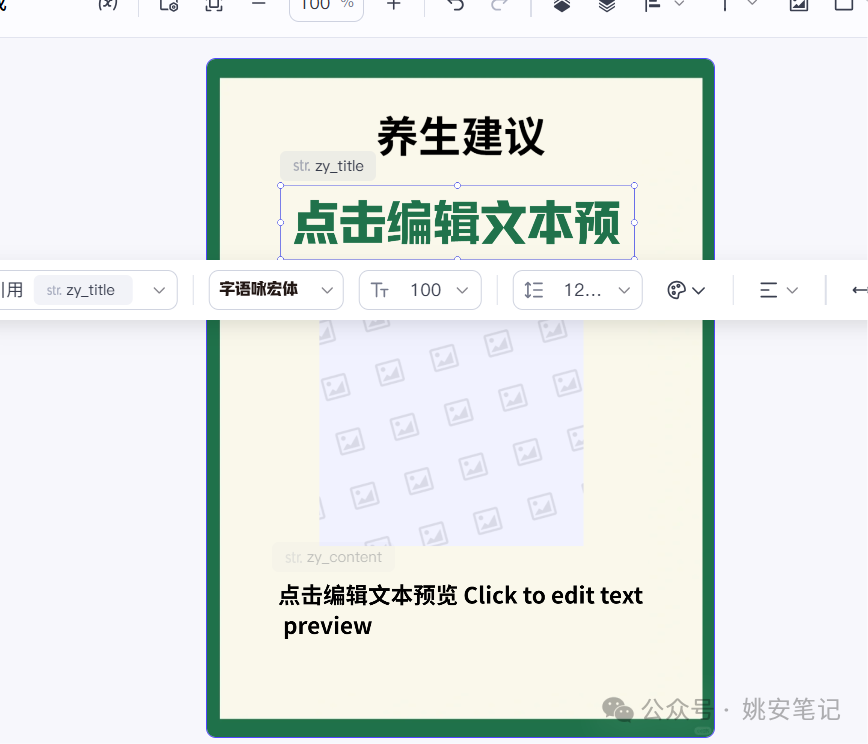Click the font size Tт icon
This screenshot has width=868, height=744.
[x=380, y=290]
